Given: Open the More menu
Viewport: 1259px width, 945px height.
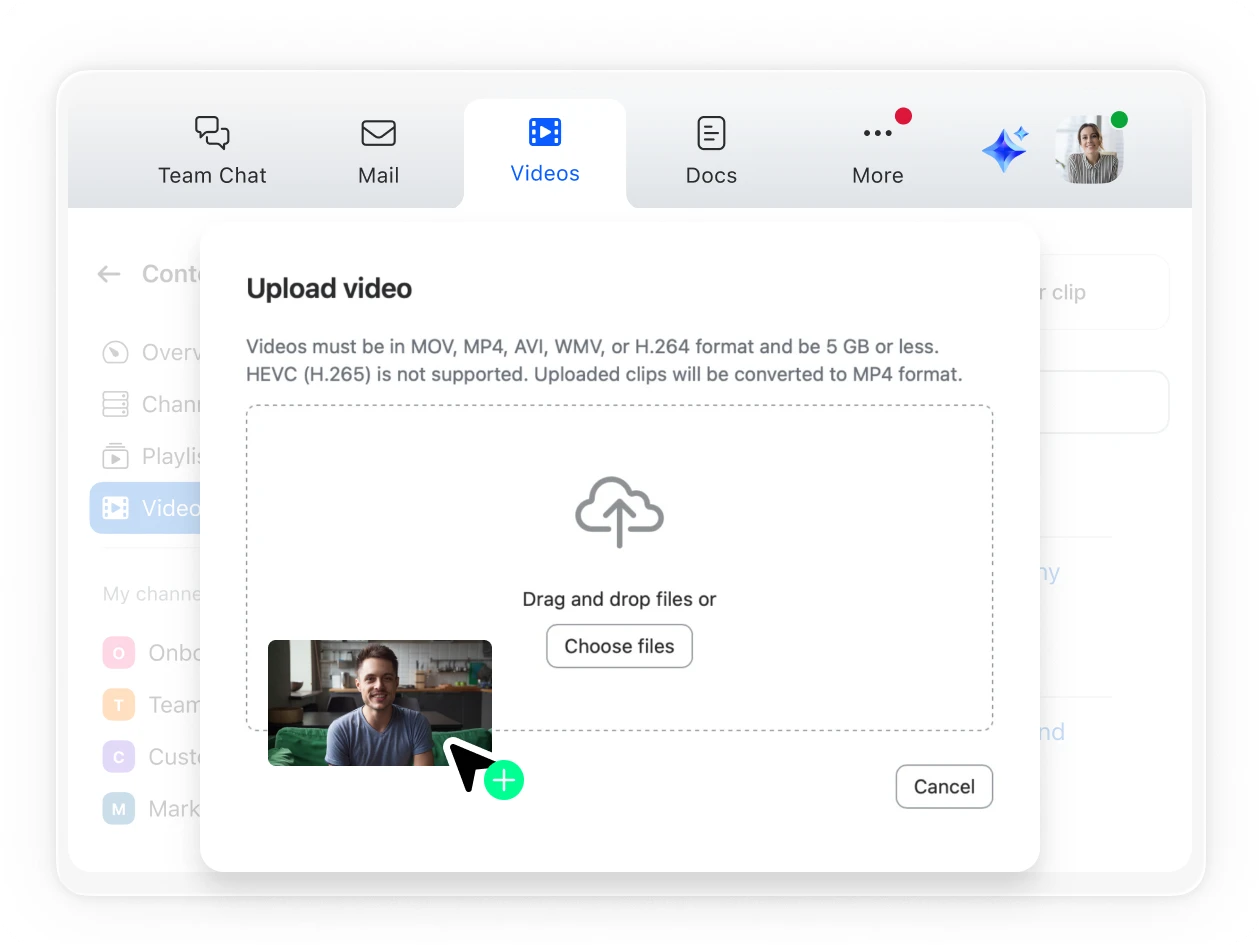Looking at the screenshot, I should (877, 150).
